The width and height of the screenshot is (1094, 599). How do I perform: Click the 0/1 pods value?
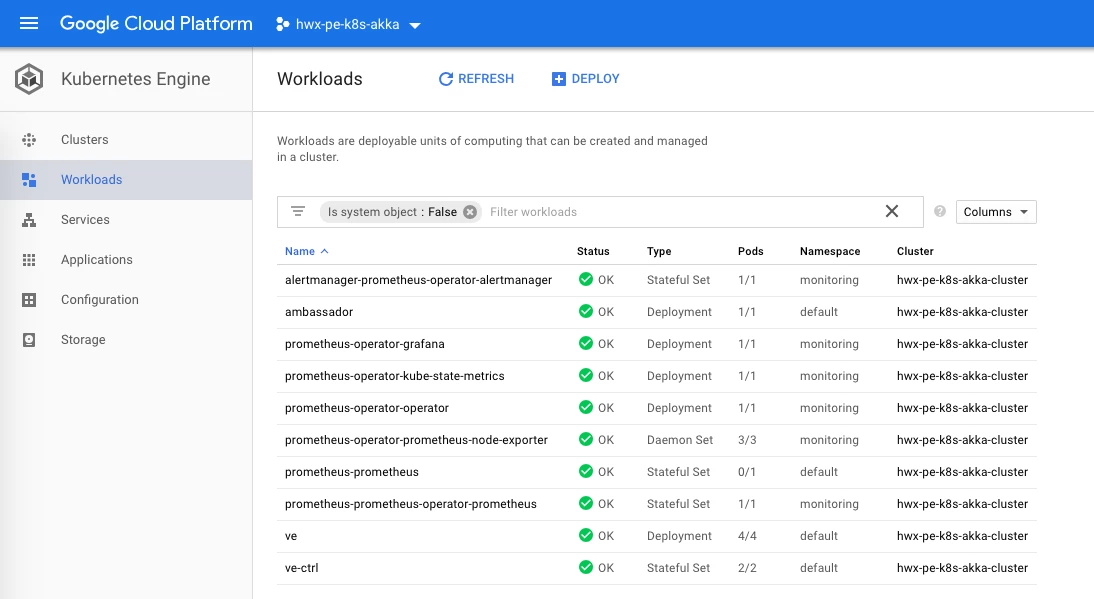[x=747, y=472]
